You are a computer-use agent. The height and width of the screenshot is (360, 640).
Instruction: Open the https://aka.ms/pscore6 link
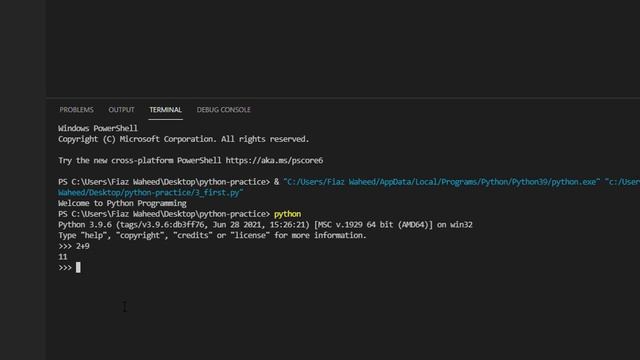click(x=274, y=160)
